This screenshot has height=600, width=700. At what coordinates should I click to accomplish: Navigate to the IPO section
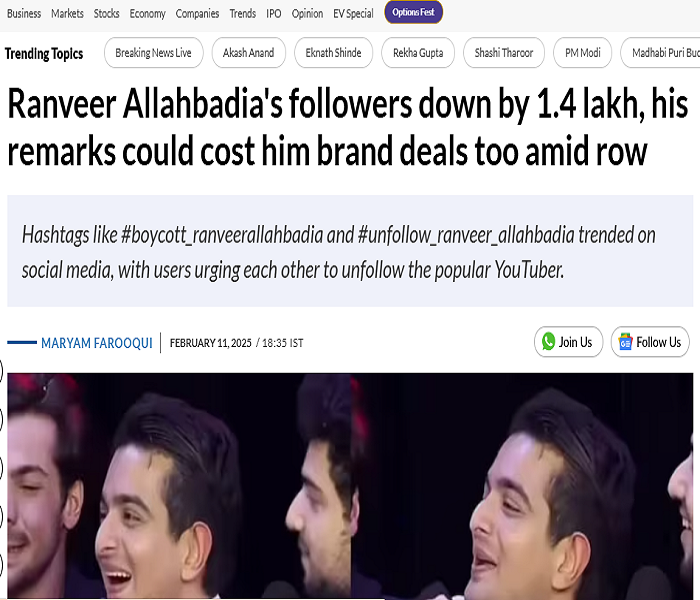(274, 14)
